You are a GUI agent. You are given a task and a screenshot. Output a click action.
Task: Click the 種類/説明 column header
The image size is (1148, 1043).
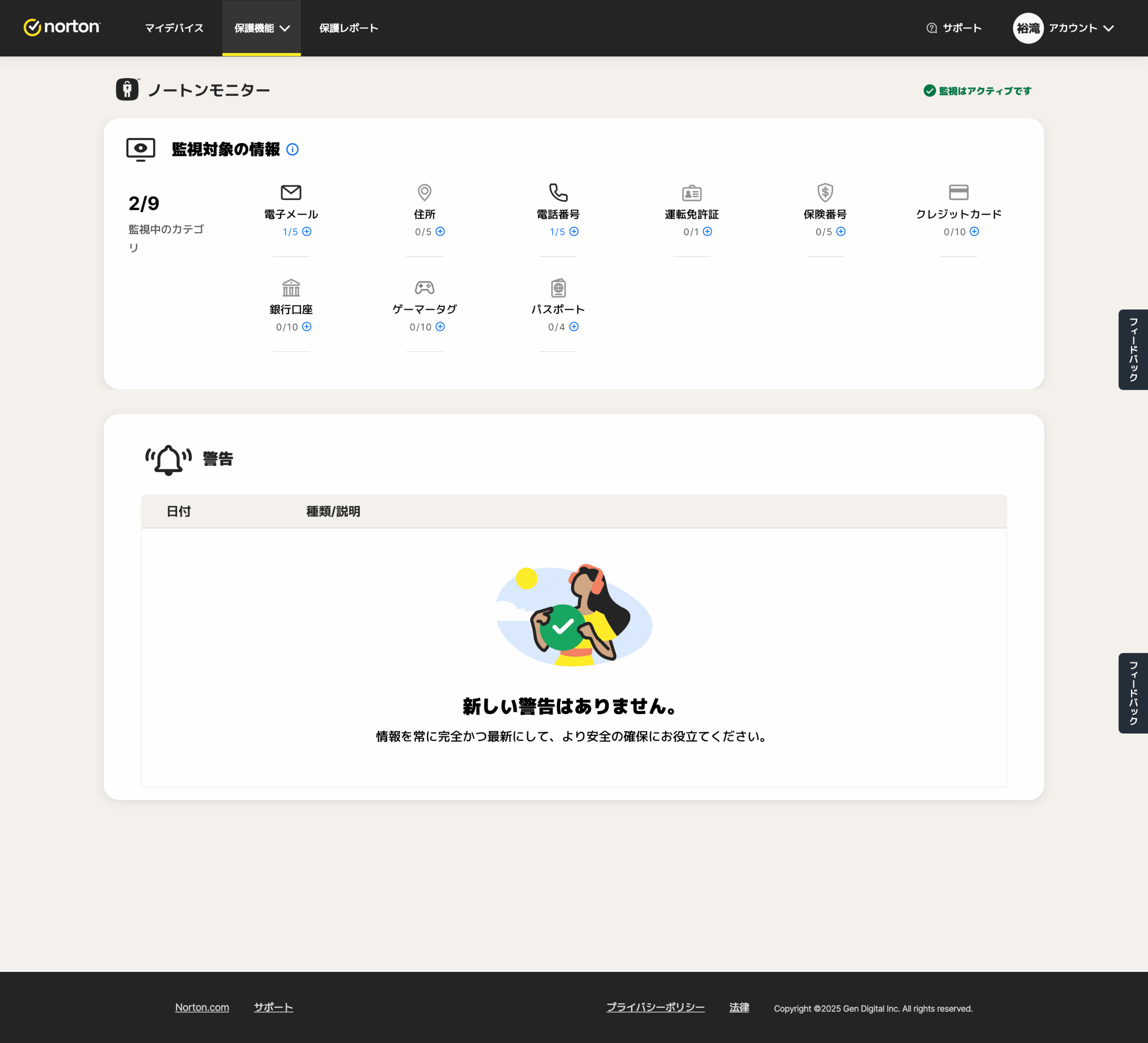click(333, 511)
